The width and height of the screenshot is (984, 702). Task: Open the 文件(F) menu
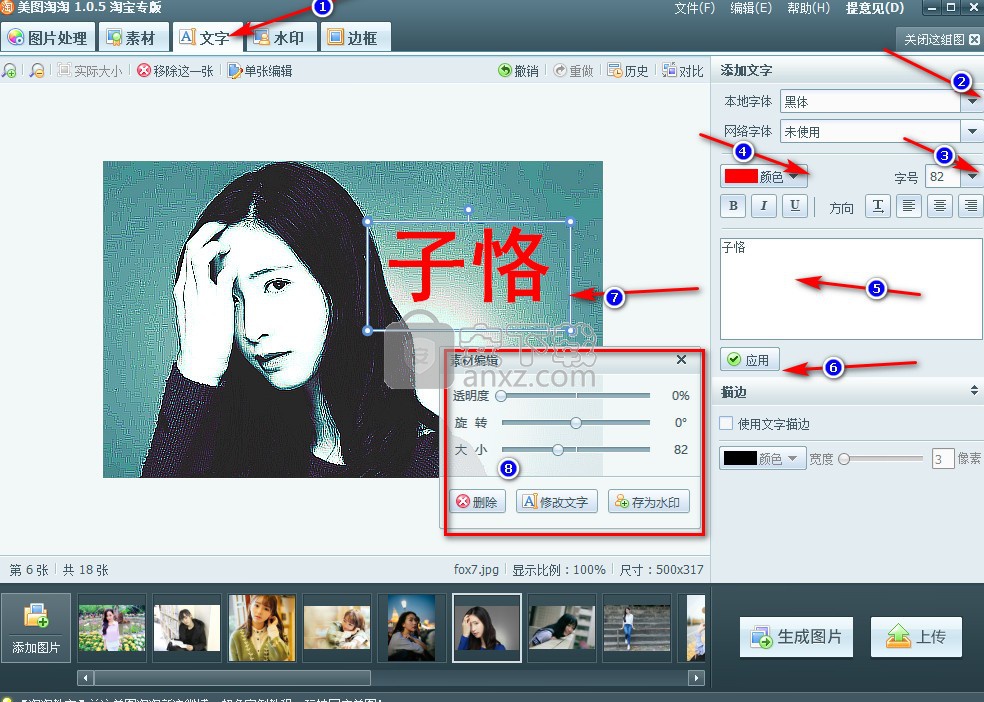pyautogui.click(x=694, y=8)
